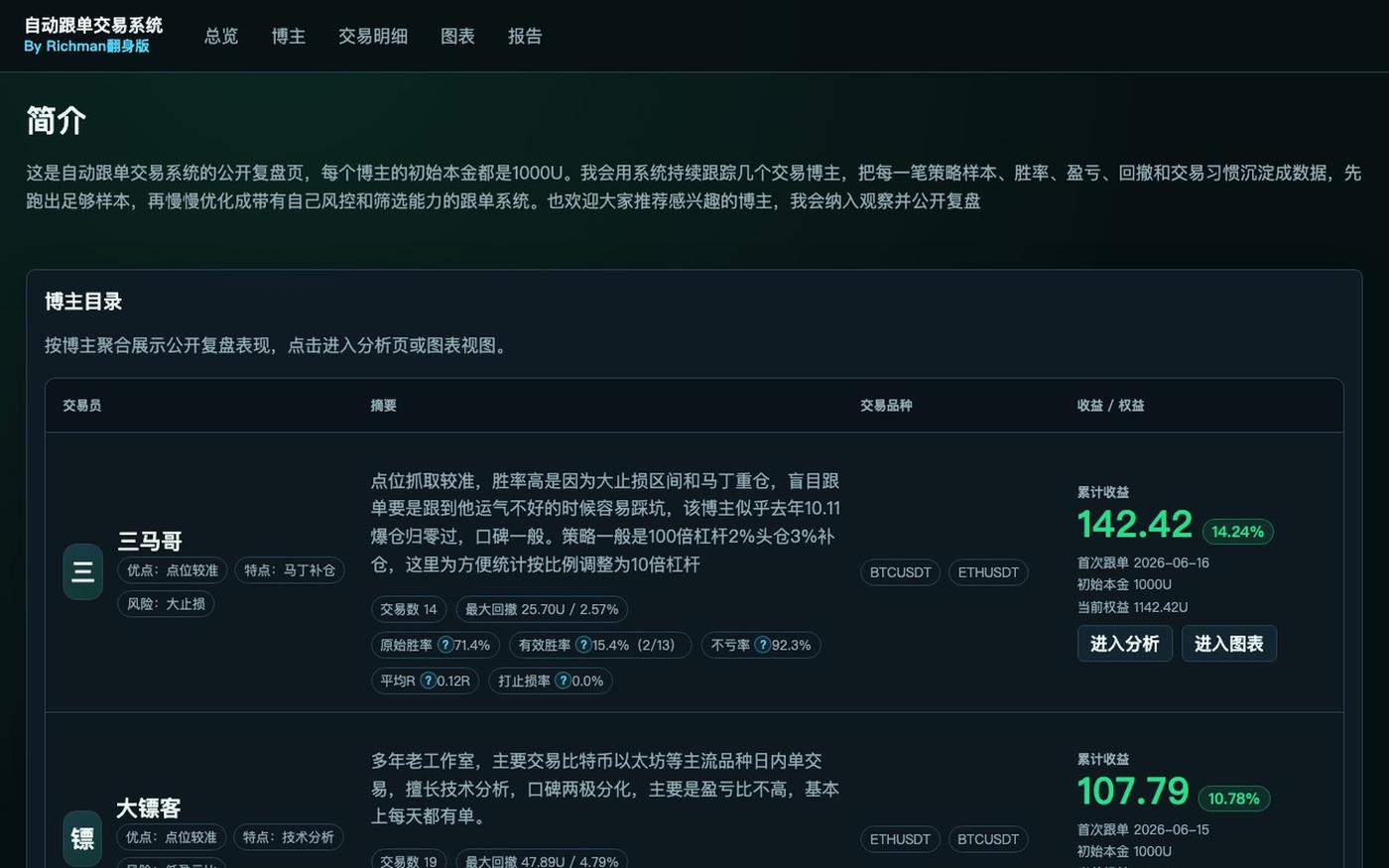
Task: Click the 10.78% return badge
Action: click(x=1234, y=799)
